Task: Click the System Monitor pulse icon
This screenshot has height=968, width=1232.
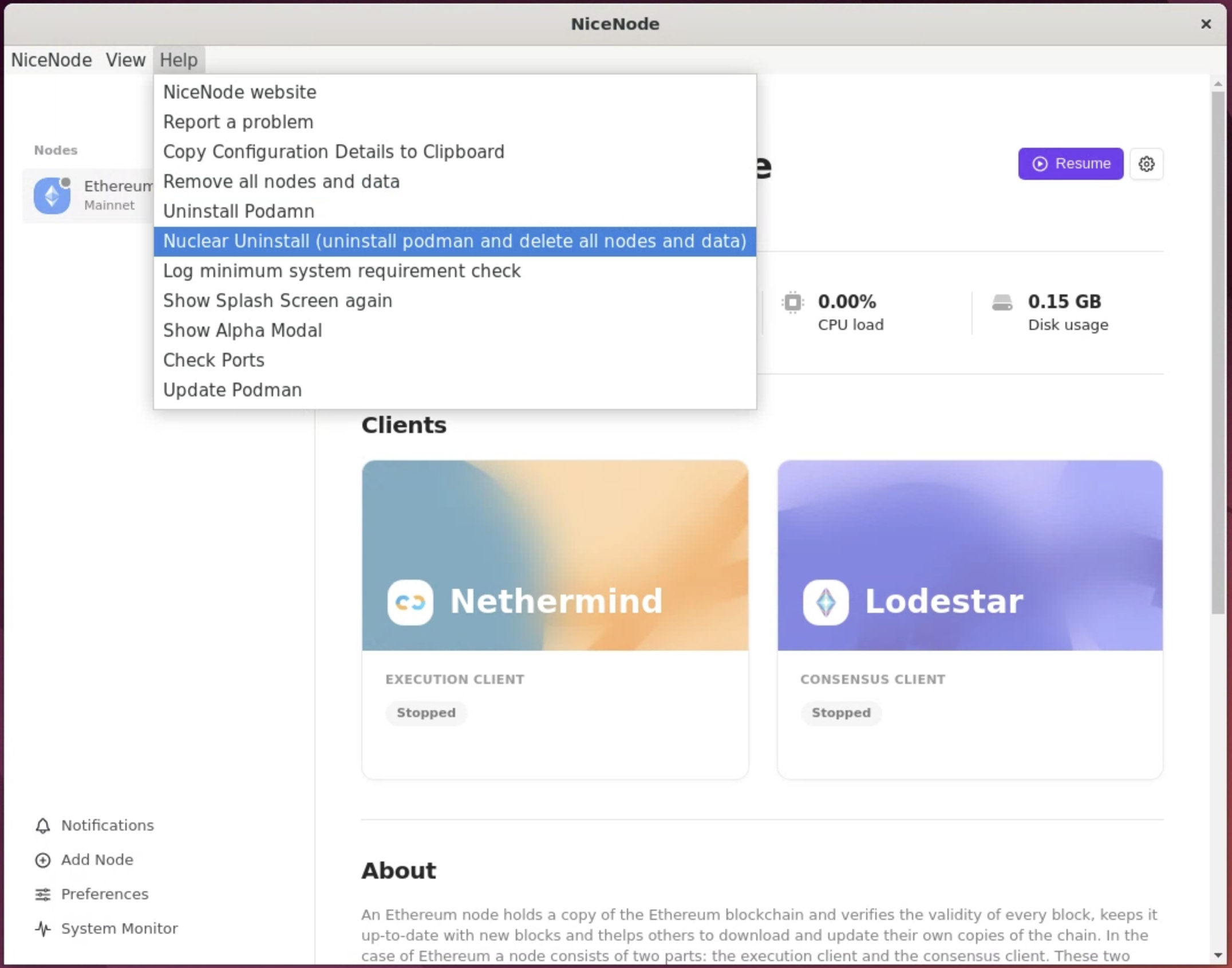Action: pyautogui.click(x=43, y=928)
